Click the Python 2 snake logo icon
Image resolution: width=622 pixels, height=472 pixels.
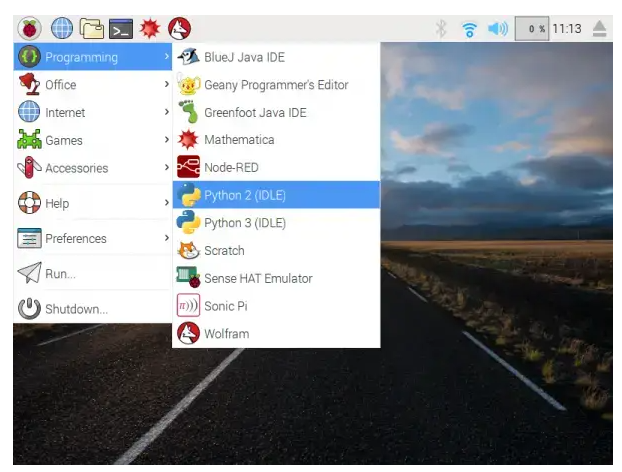[188, 195]
